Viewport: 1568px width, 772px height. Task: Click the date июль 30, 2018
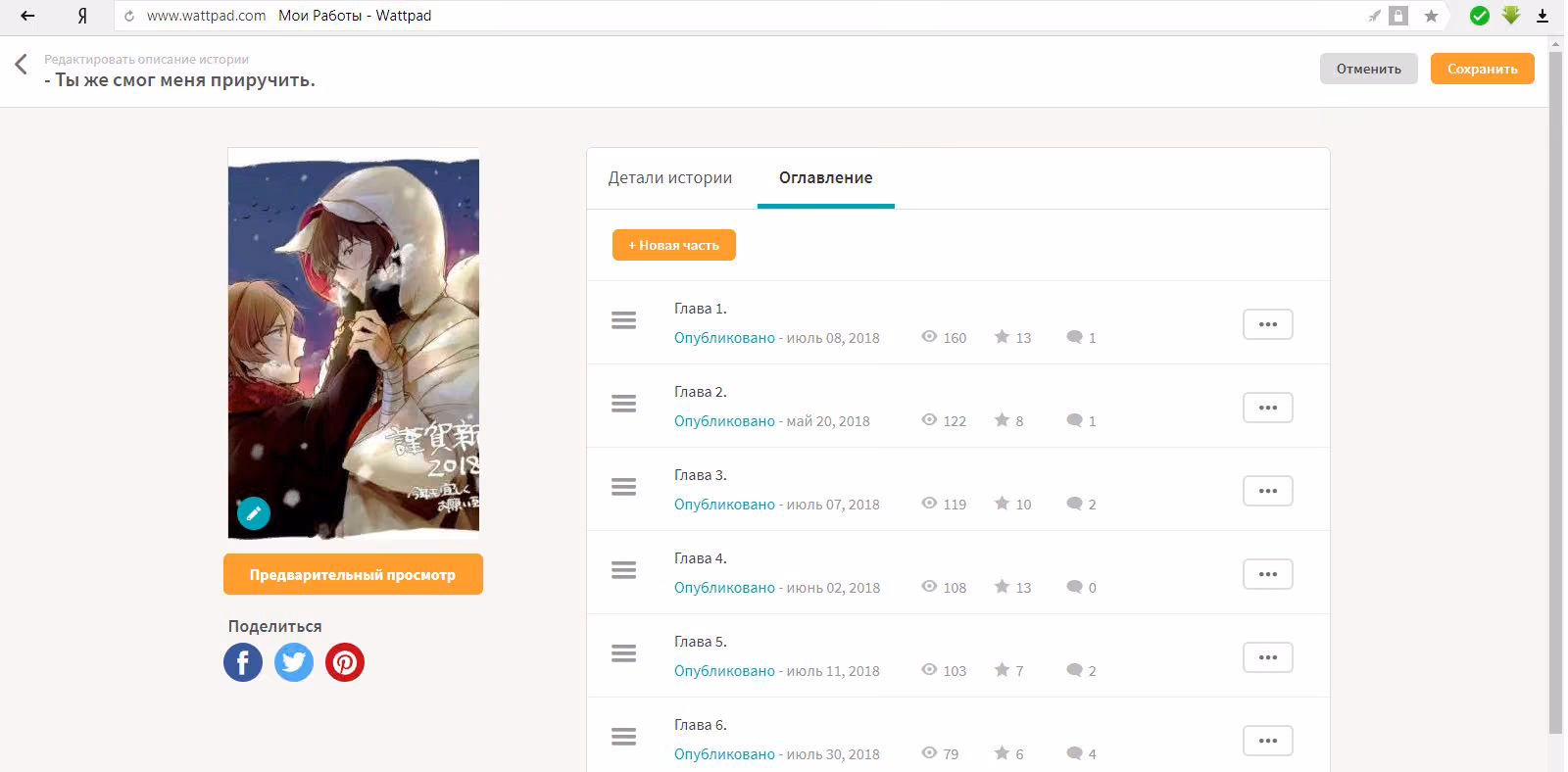pyautogui.click(x=833, y=754)
